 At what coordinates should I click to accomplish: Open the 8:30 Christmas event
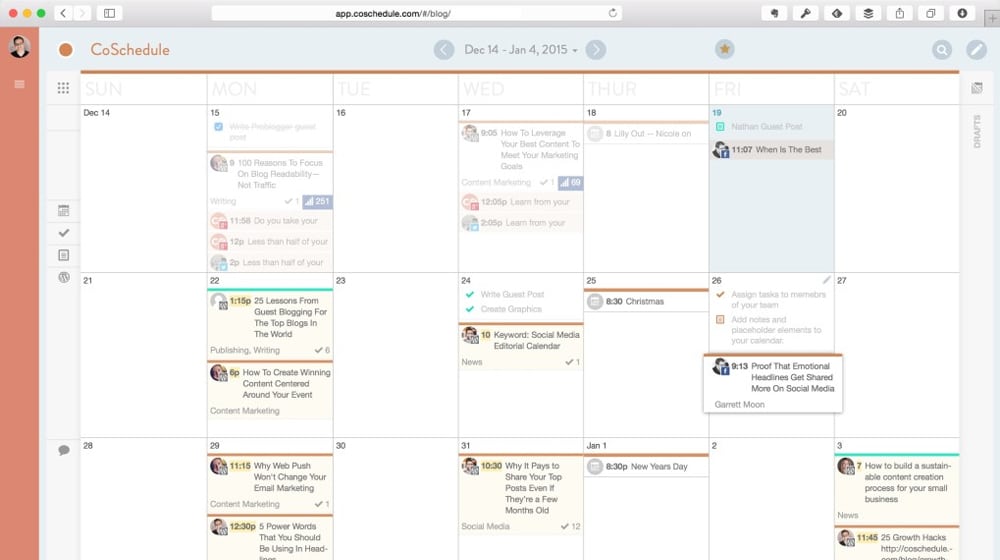click(645, 301)
